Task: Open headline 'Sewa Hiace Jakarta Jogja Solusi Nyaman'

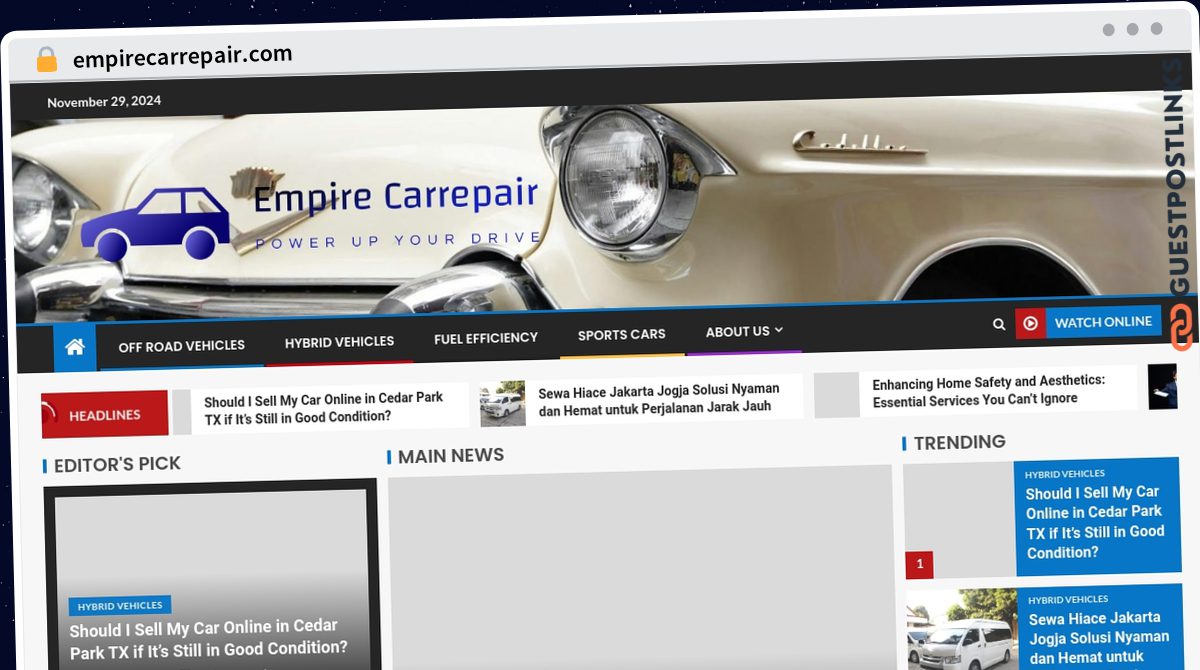Action: [x=659, y=398]
